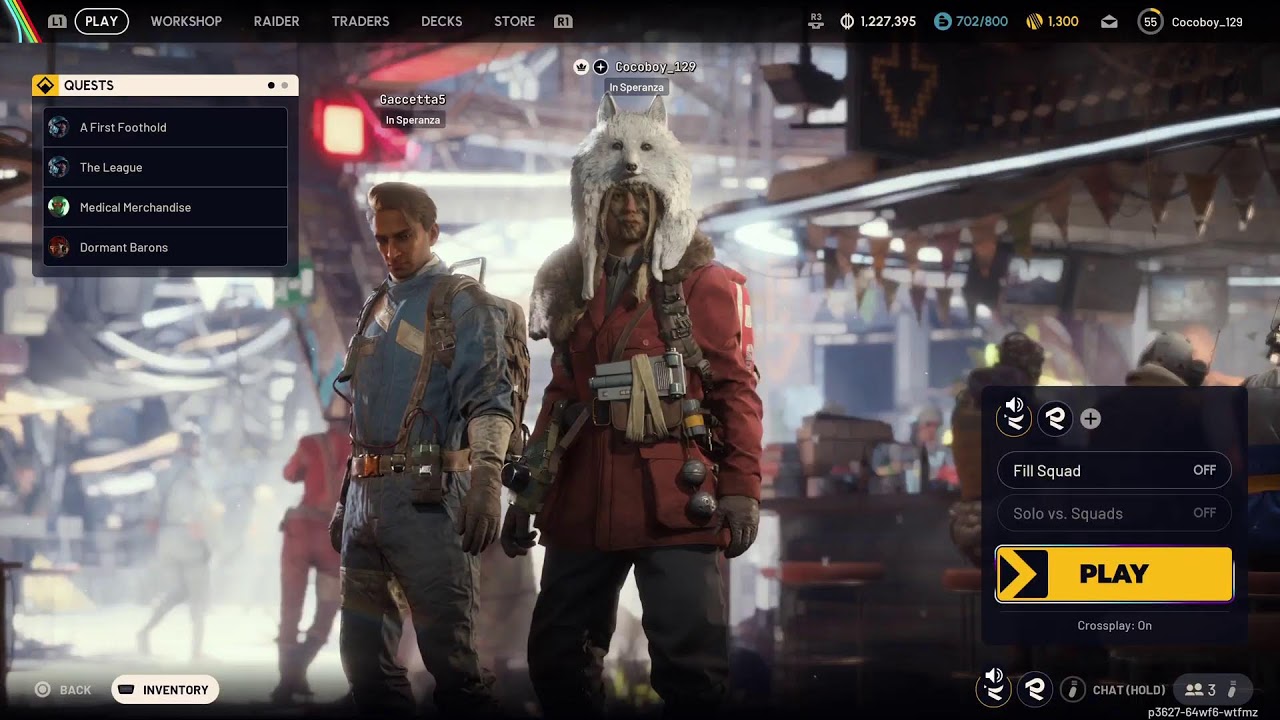Select the Cocoboy_129 nameplate above the character
Viewport: 1280px width, 720px height.
(x=655, y=67)
